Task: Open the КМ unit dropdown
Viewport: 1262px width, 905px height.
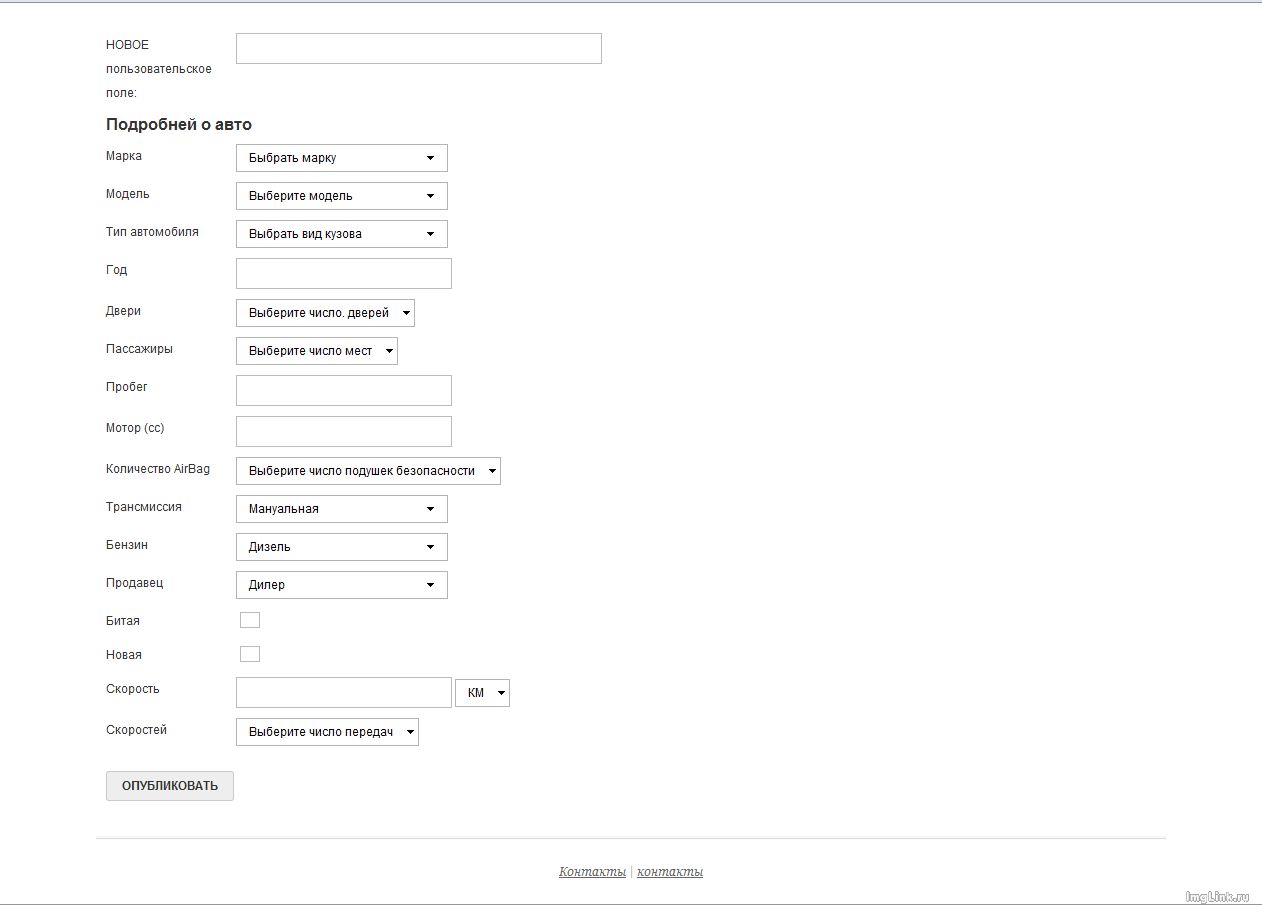Action: click(x=482, y=693)
